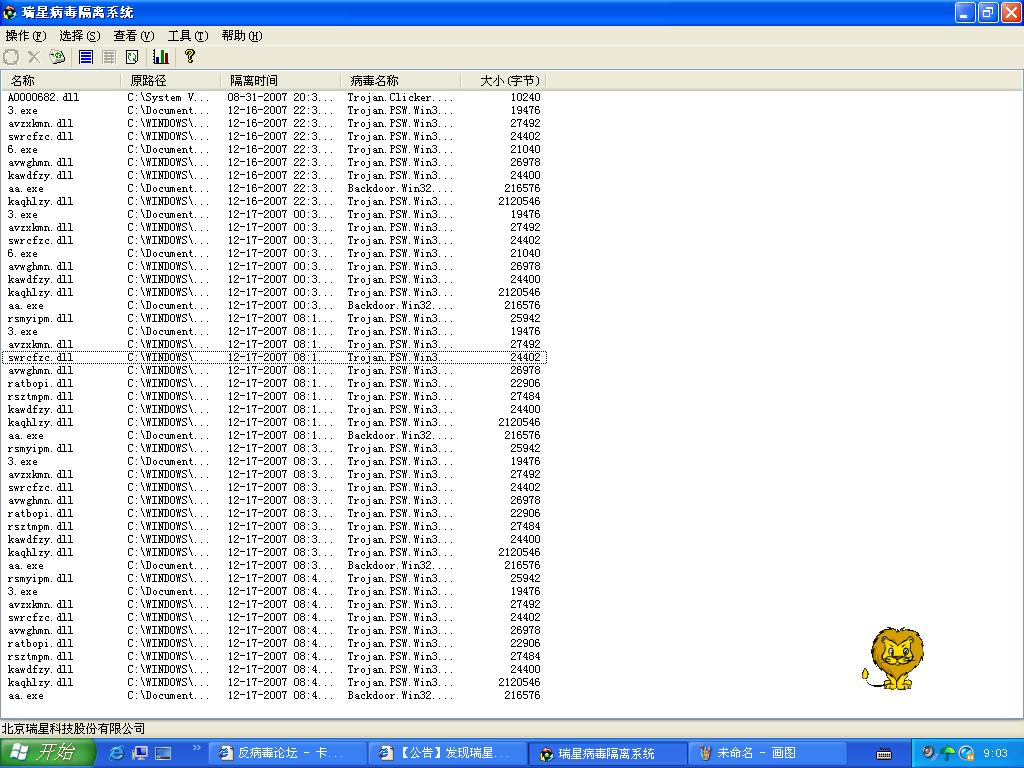1024x768 pixels.
Task: Open the 操作(F) menu
Action: (25, 36)
